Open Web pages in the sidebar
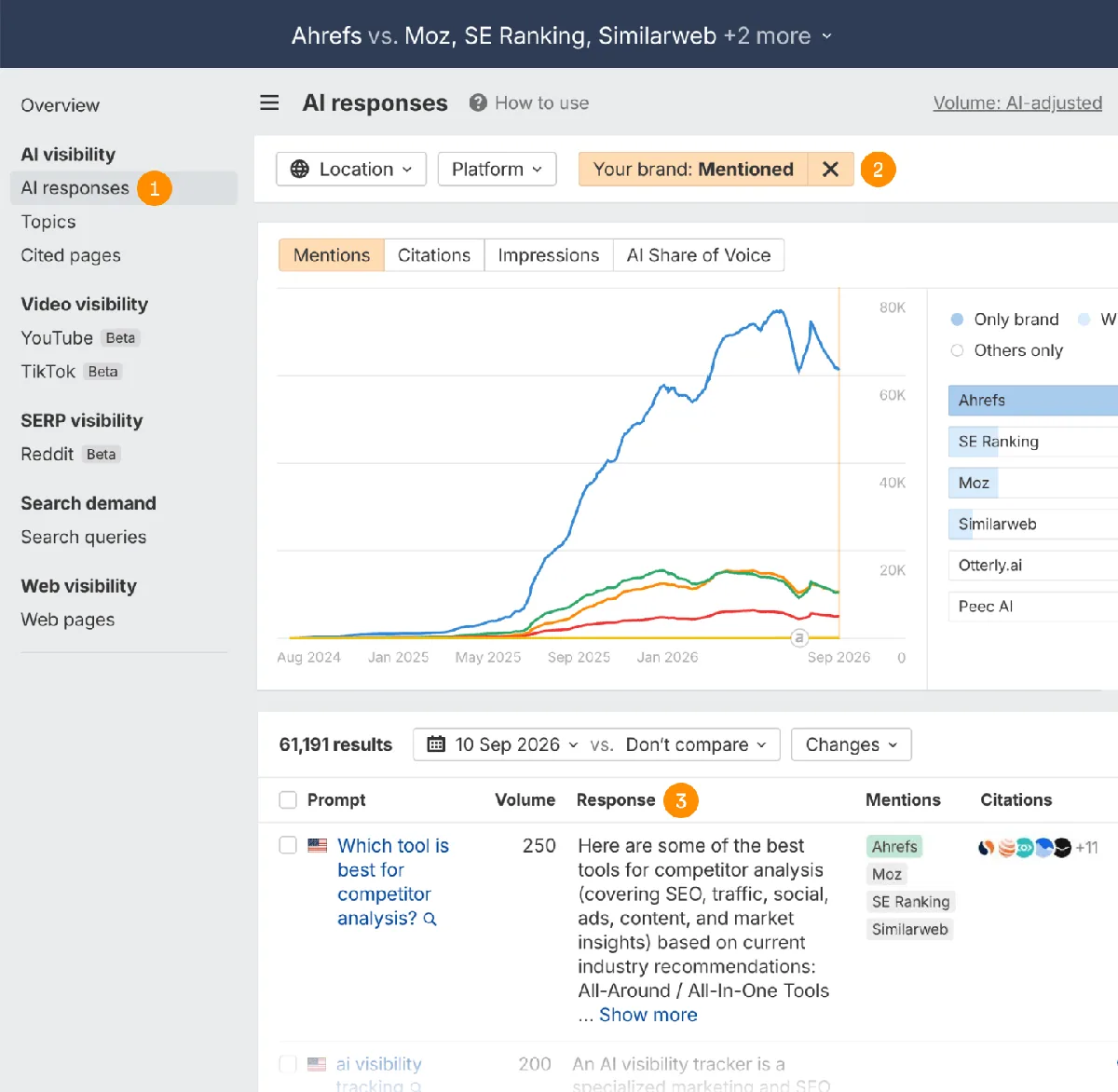 [x=68, y=620]
